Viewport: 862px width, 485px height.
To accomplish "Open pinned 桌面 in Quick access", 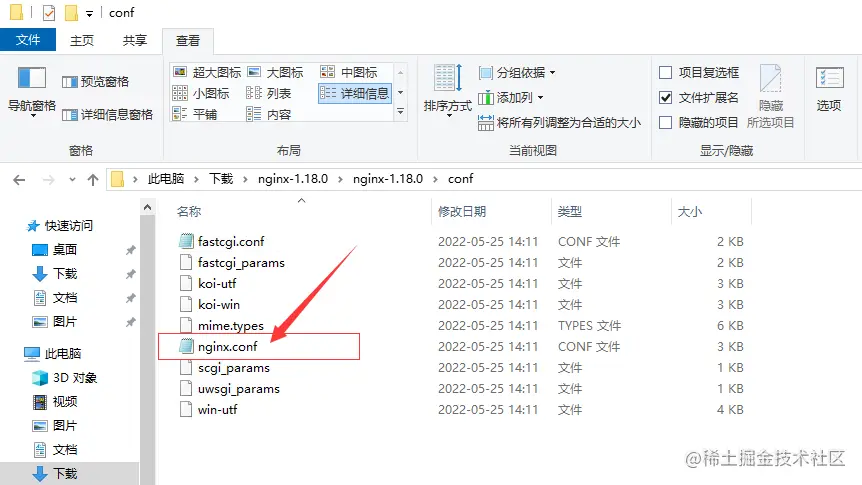I will point(64,250).
